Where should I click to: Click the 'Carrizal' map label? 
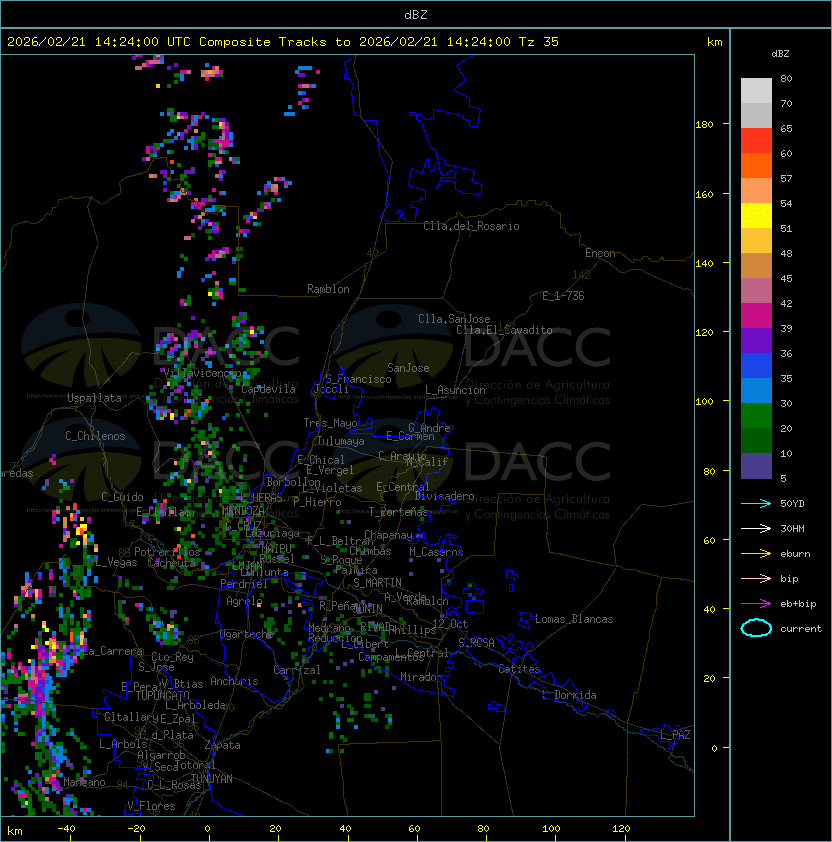point(297,670)
